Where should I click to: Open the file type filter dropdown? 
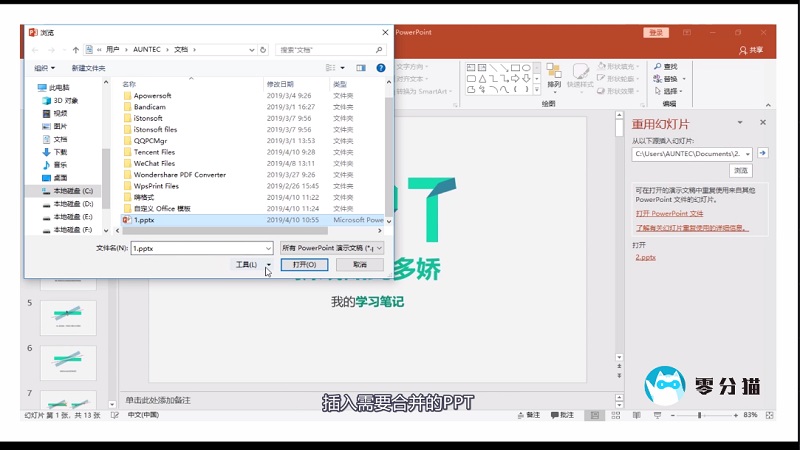pos(331,247)
